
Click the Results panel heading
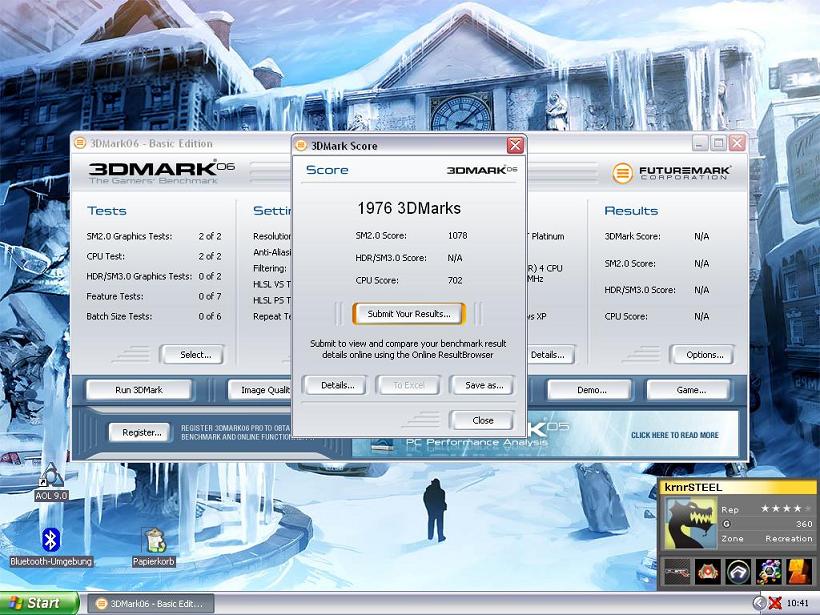(631, 211)
